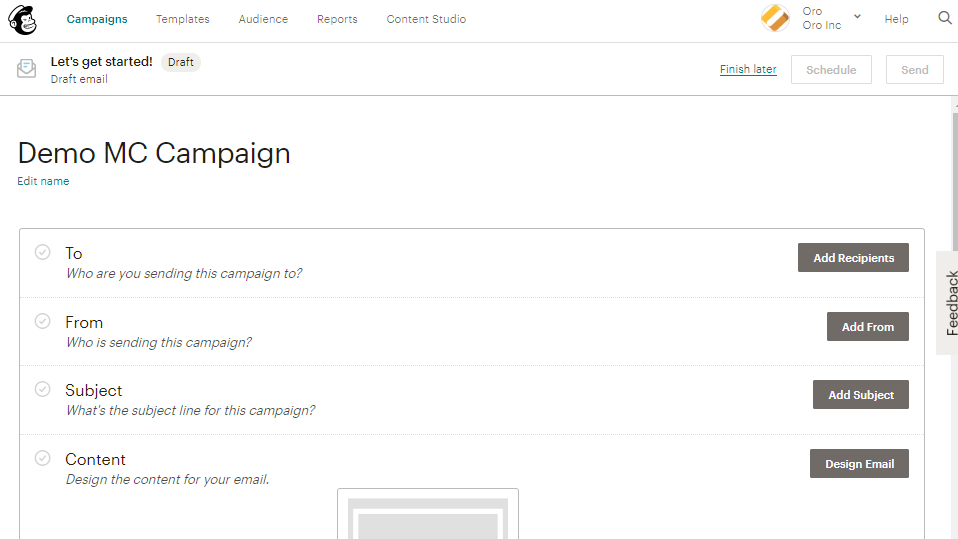Viewport: 958px width, 539px height.
Task: Open Content Studio from navigation
Action: [426, 19]
